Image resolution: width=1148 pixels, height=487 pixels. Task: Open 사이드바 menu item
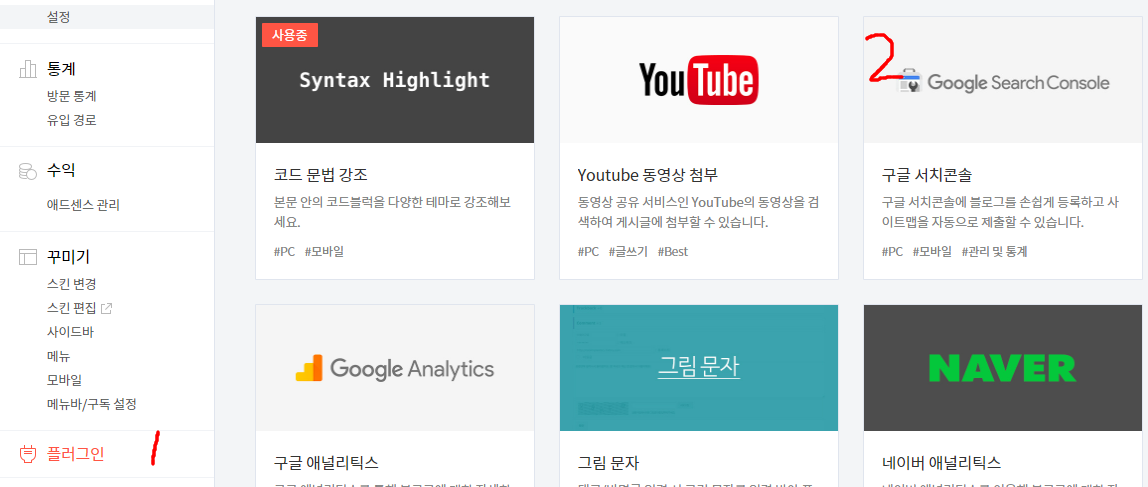click(x=70, y=332)
